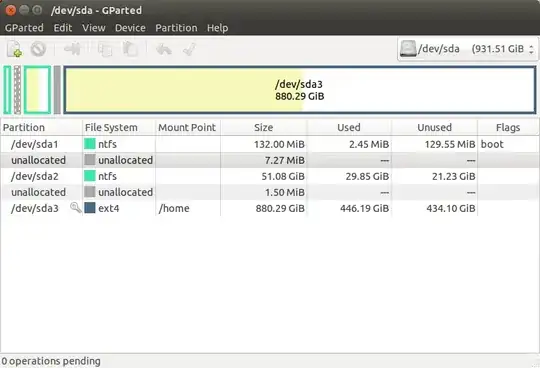
Task: Click the 2.45 MiB used cell
Action: pyautogui.click(x=369, y=144)
